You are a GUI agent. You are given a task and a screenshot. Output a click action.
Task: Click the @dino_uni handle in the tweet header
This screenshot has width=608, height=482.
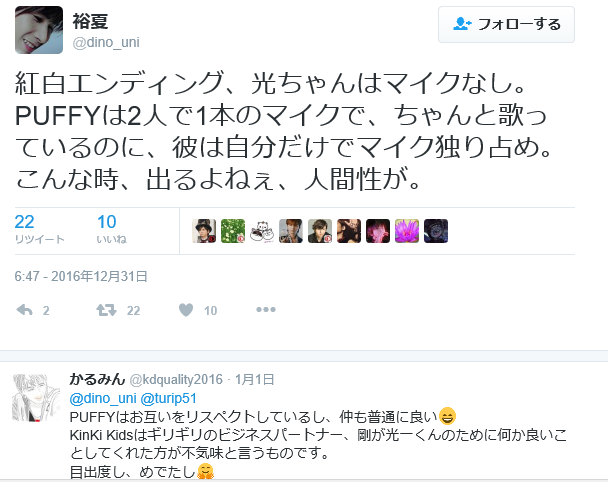click(x=106, y=42)
